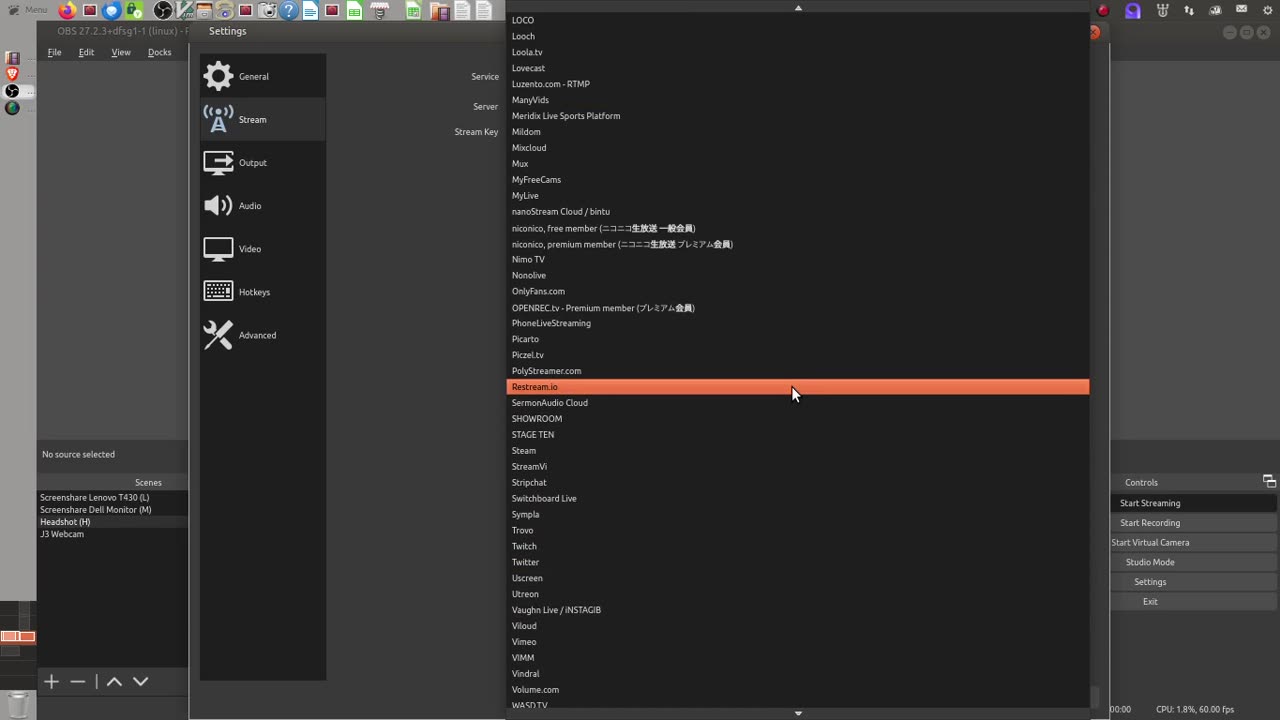Screen dimensions: 1280x720
Task: Click the OBS icon in top panel
Action: pyautogui.click(x=162, y=10)
